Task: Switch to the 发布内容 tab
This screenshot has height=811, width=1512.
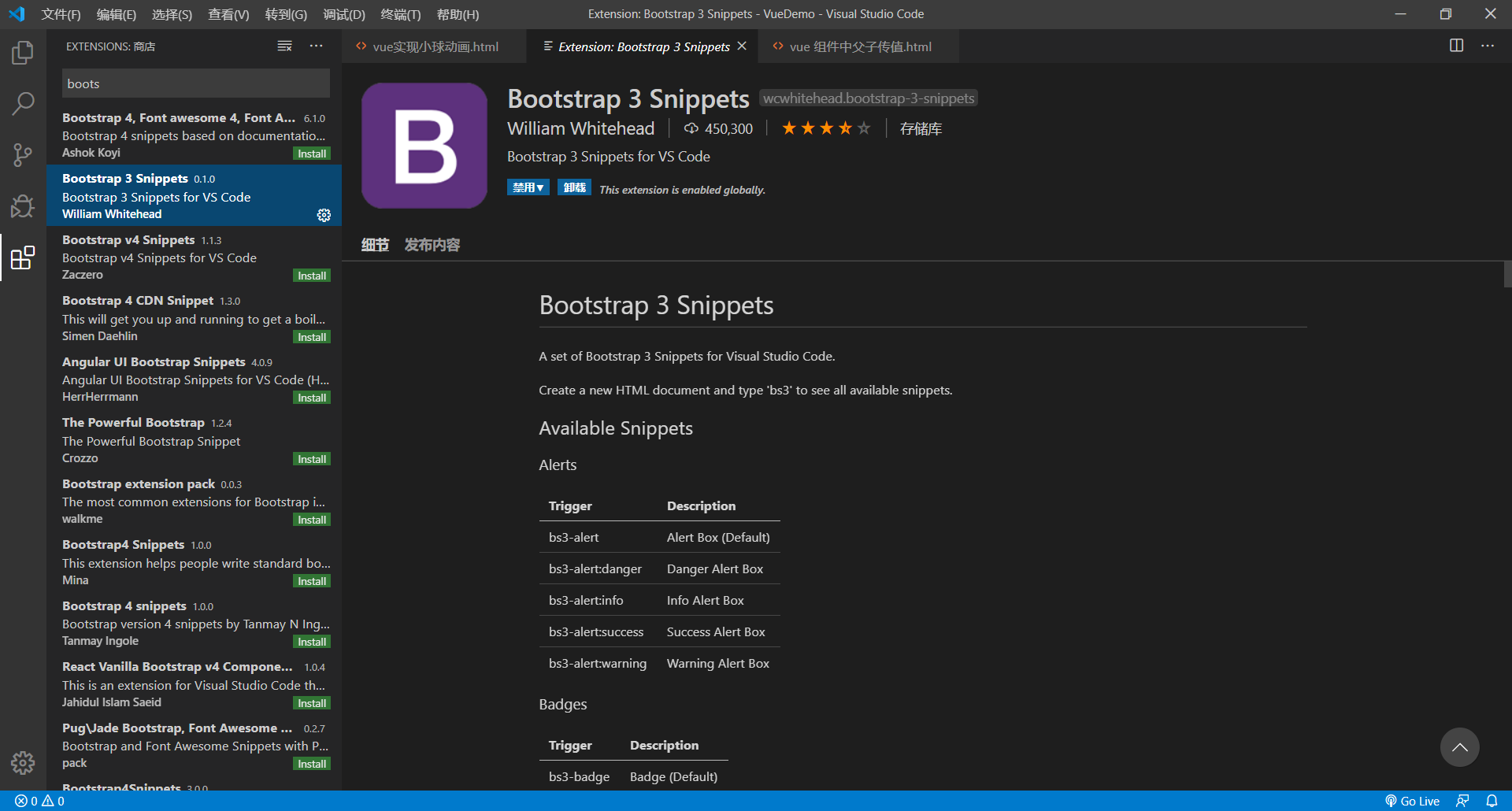Action: point(431,245)
